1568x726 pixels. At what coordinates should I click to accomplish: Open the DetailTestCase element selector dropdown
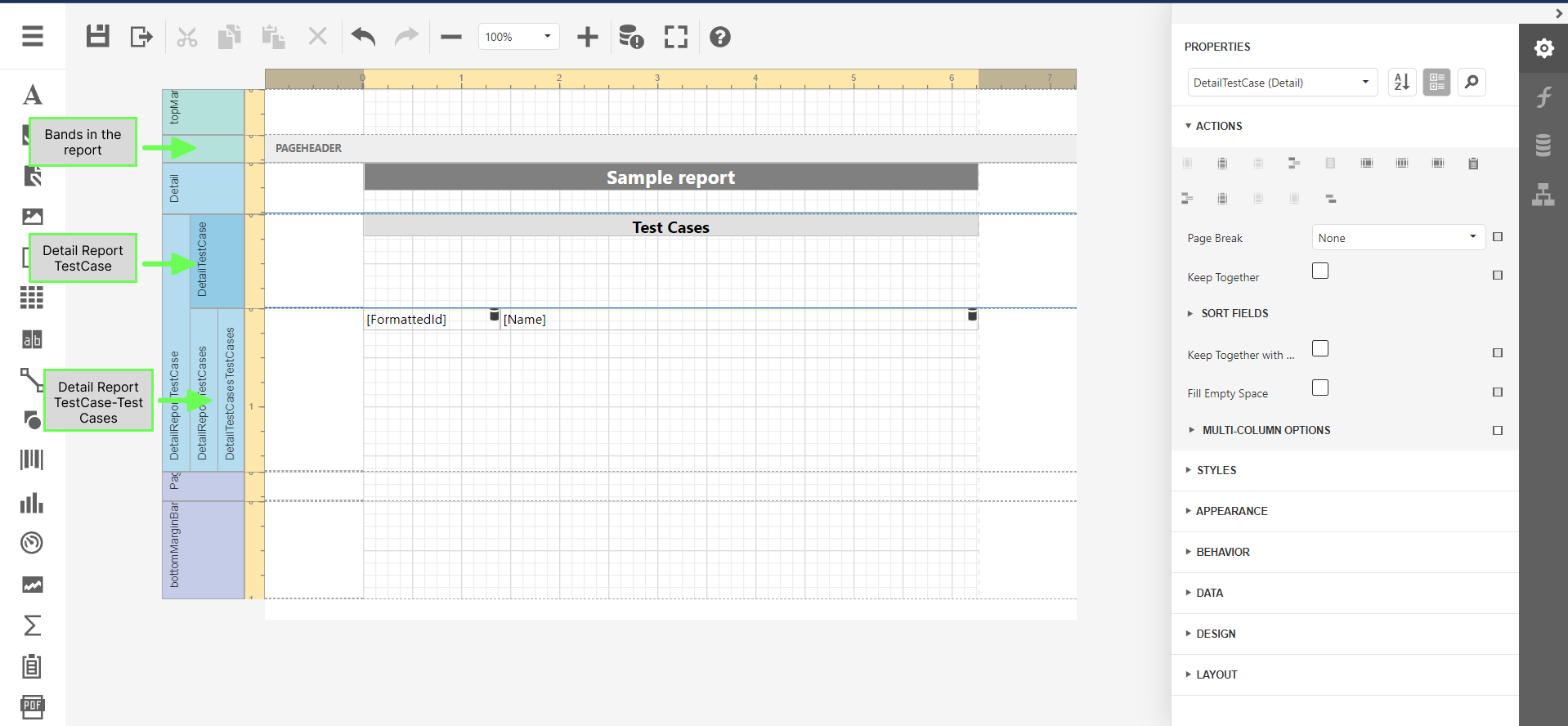pos(1281,83)
